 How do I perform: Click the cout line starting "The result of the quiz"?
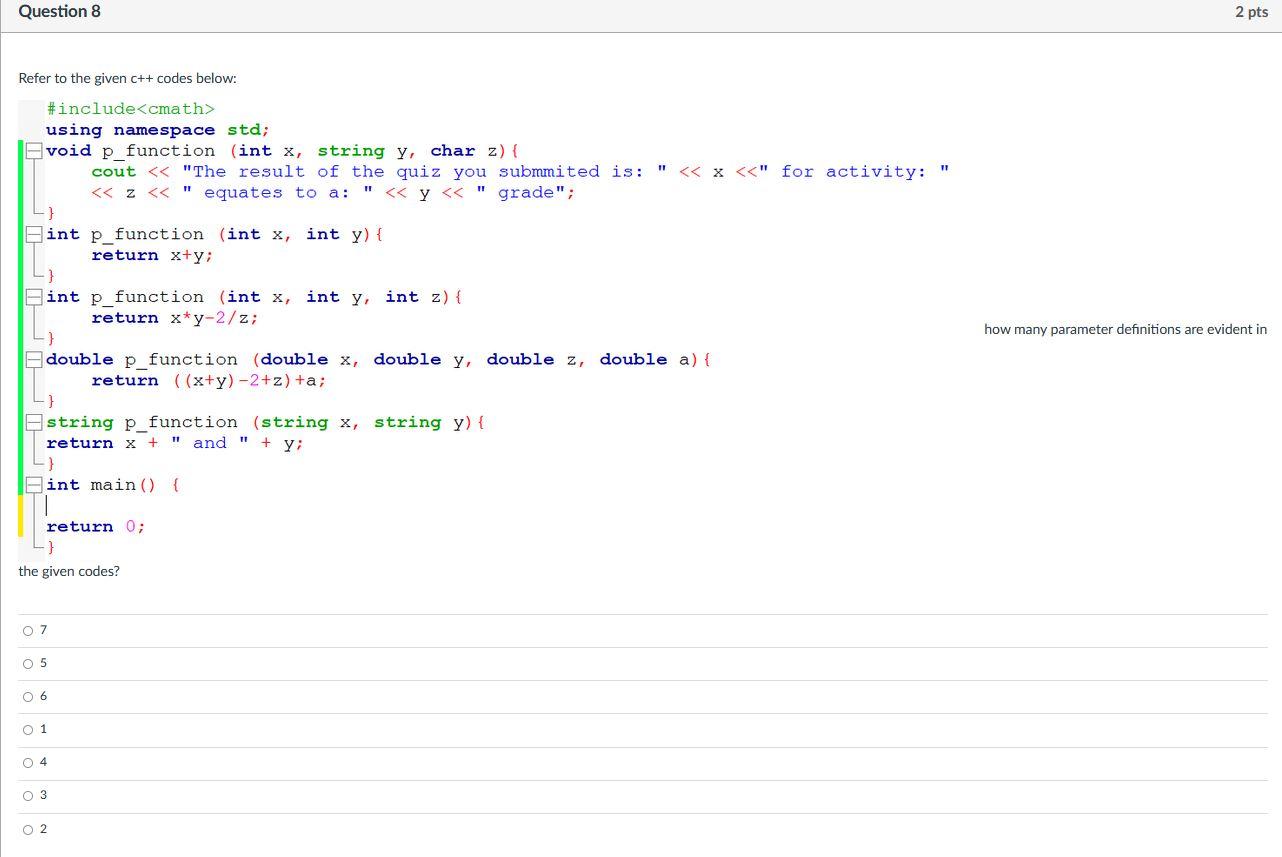point(520,172)
